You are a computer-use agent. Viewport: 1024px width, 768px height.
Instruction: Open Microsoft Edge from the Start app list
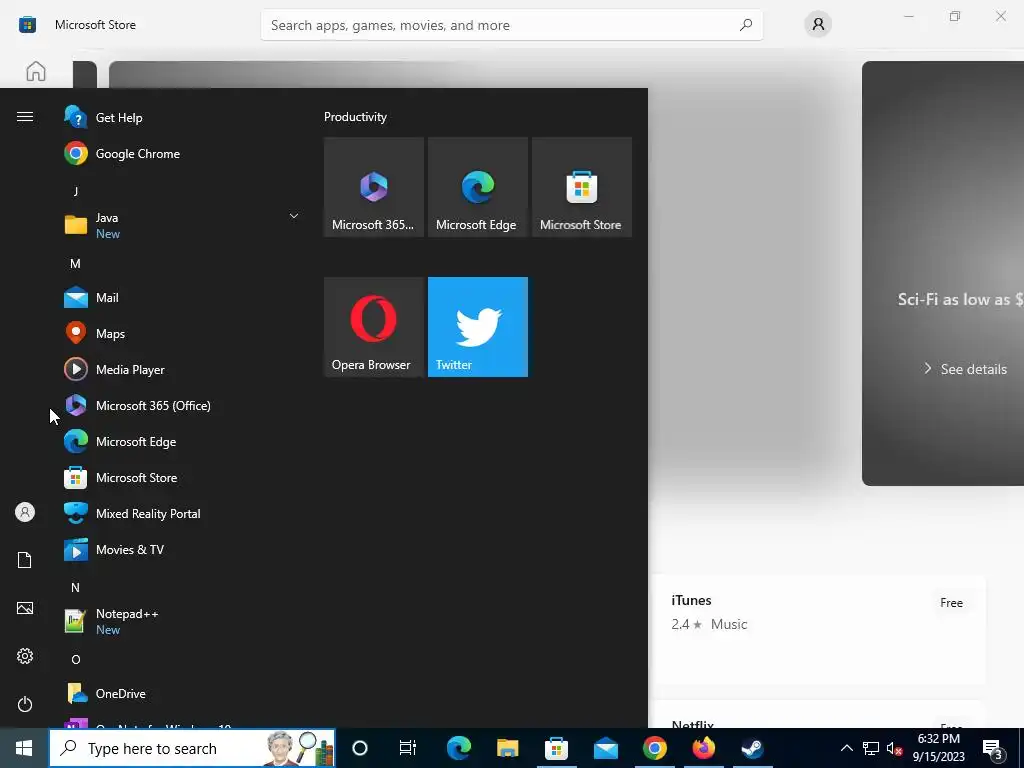pos(182,441)
